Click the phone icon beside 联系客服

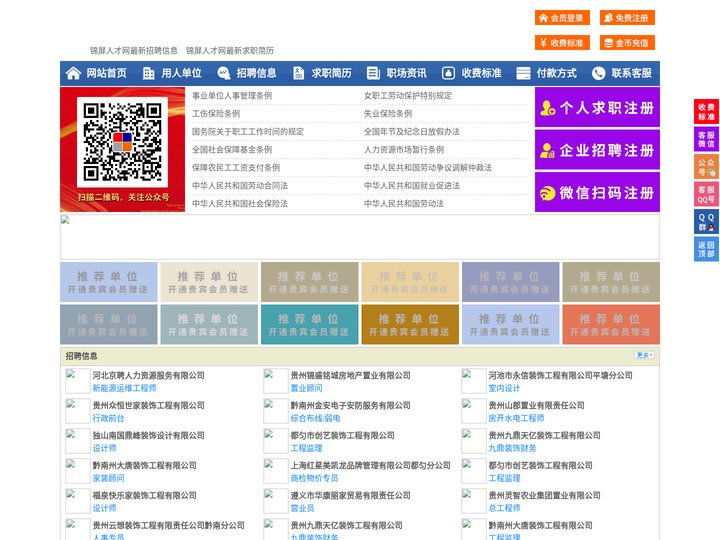click(598, 73)
